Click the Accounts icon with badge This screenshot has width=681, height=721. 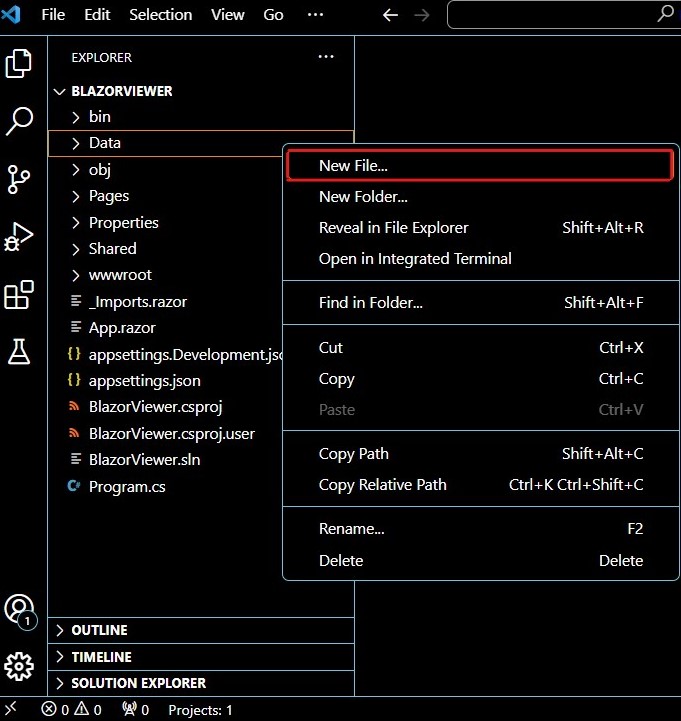[x=20, y=609]
